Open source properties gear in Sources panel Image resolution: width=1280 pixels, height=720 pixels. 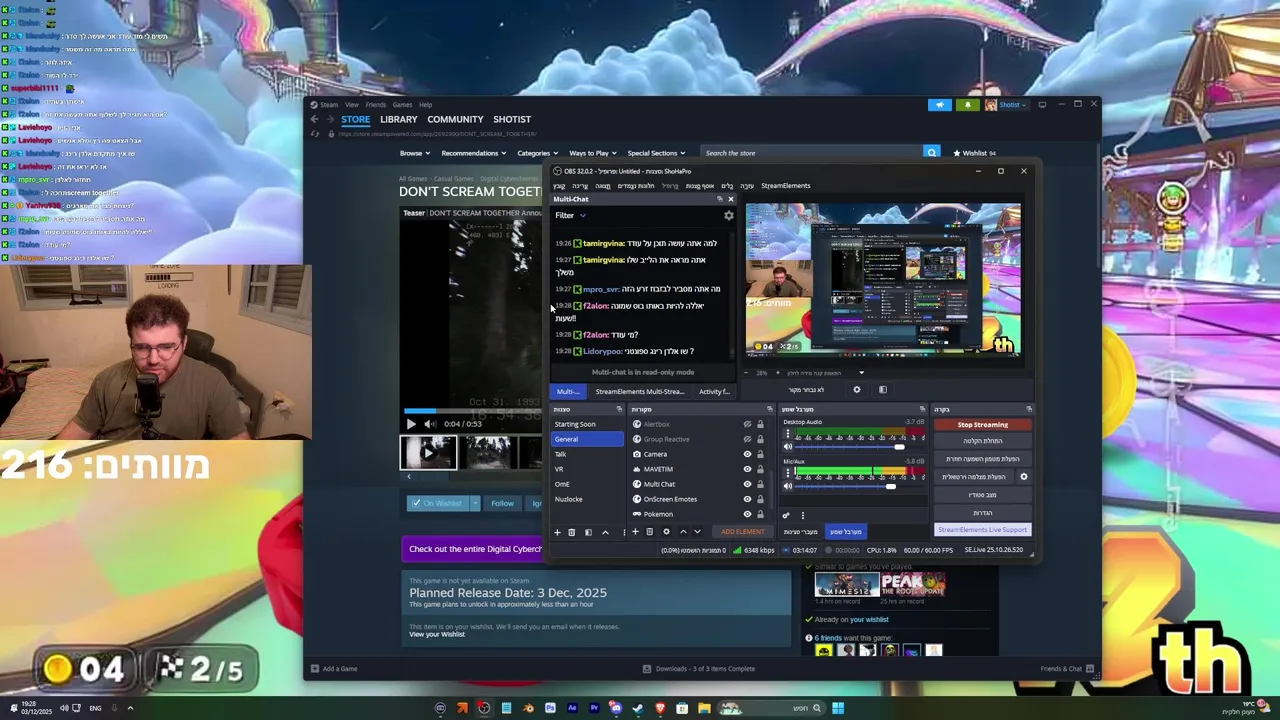click(x=666, y=532)
